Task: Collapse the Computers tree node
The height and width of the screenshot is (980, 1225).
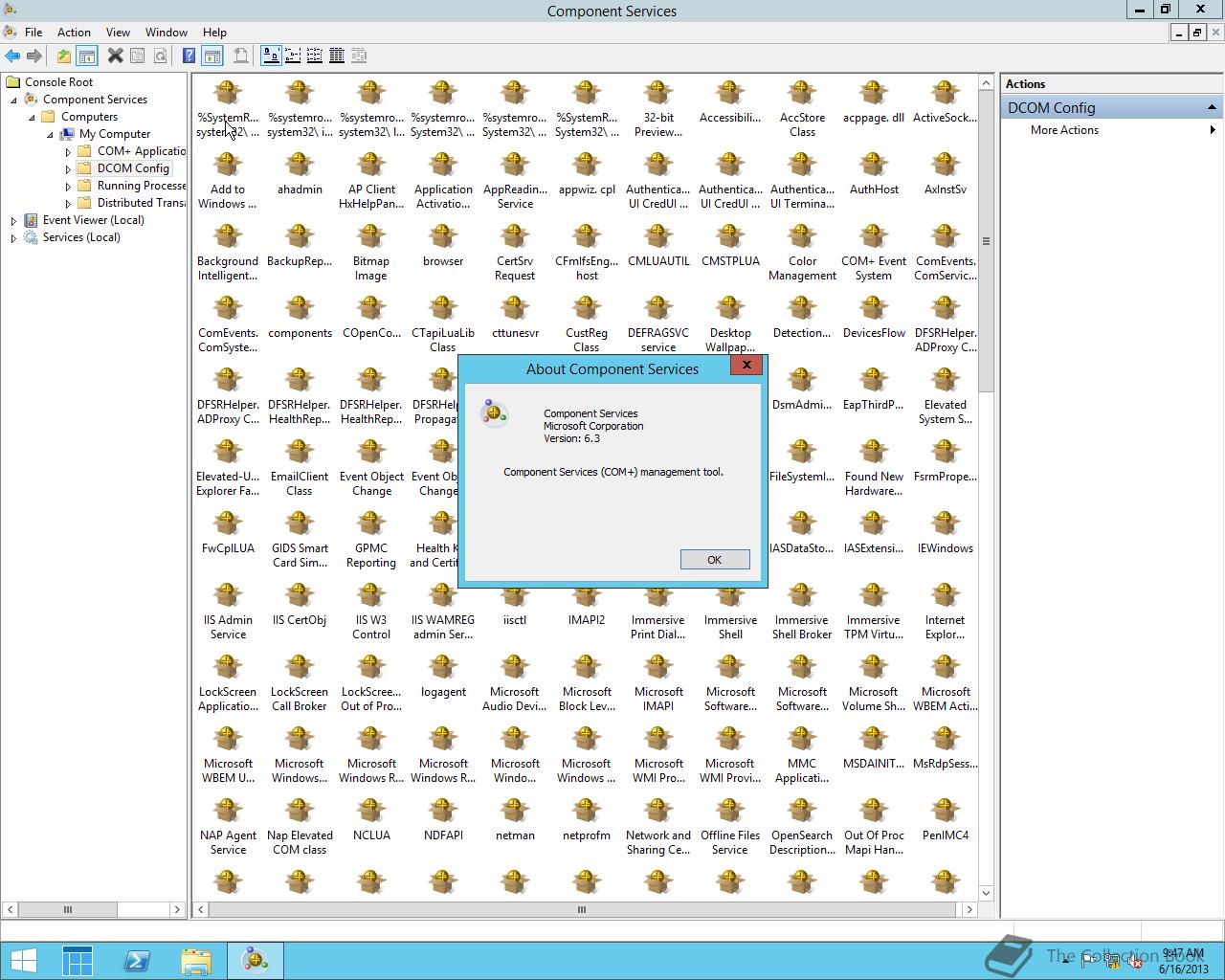Action: point(32,117)
